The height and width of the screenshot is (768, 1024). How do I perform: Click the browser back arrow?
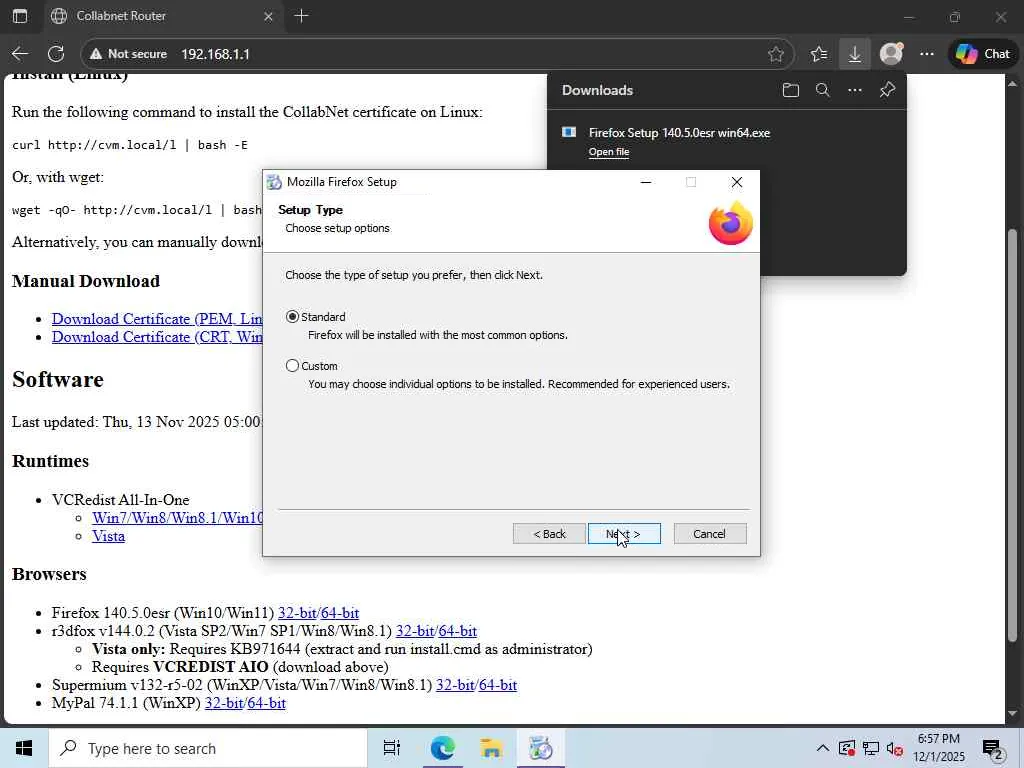pos(20,54)
